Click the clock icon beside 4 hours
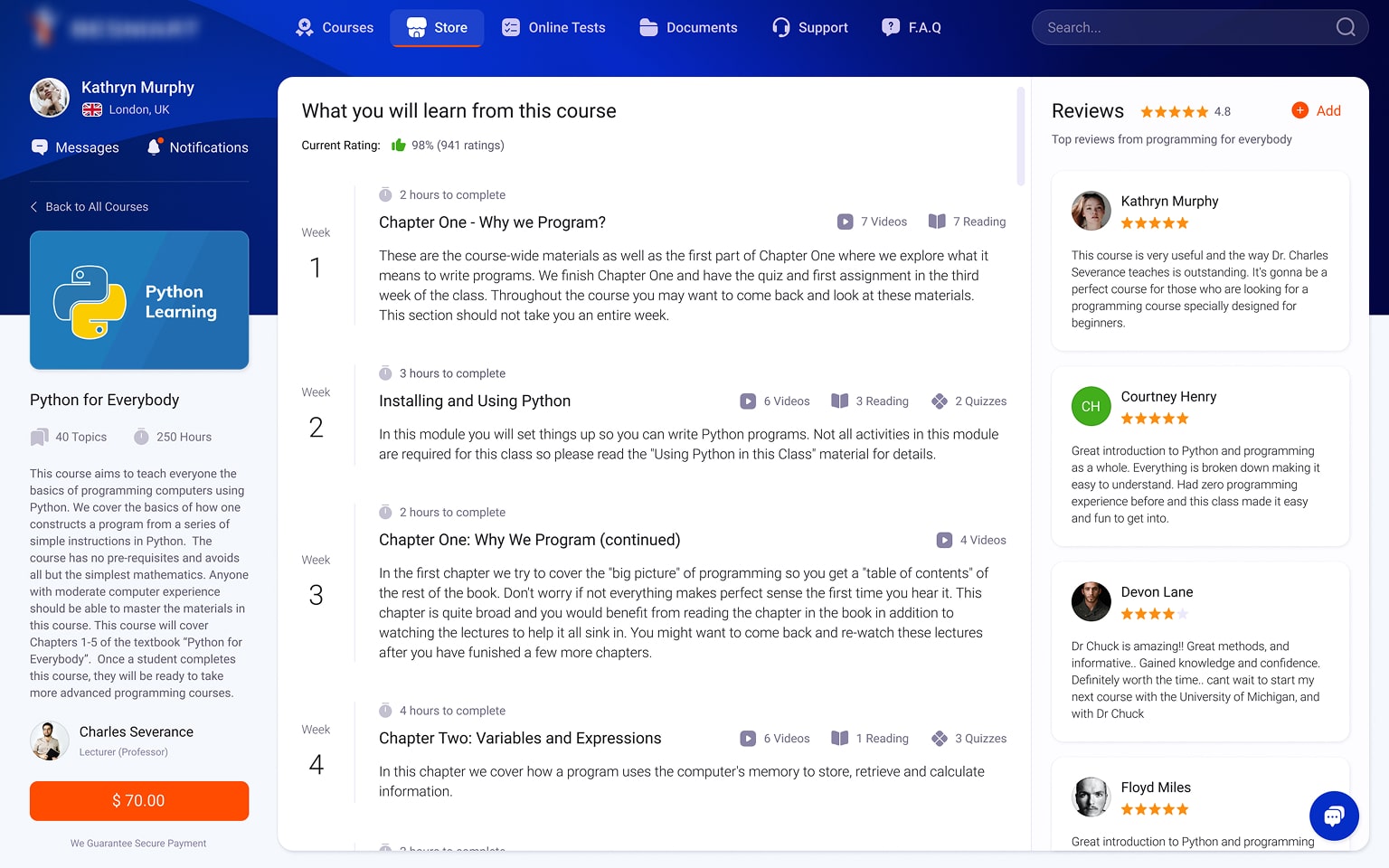The image size is (1389, 868). click(385, 711)
